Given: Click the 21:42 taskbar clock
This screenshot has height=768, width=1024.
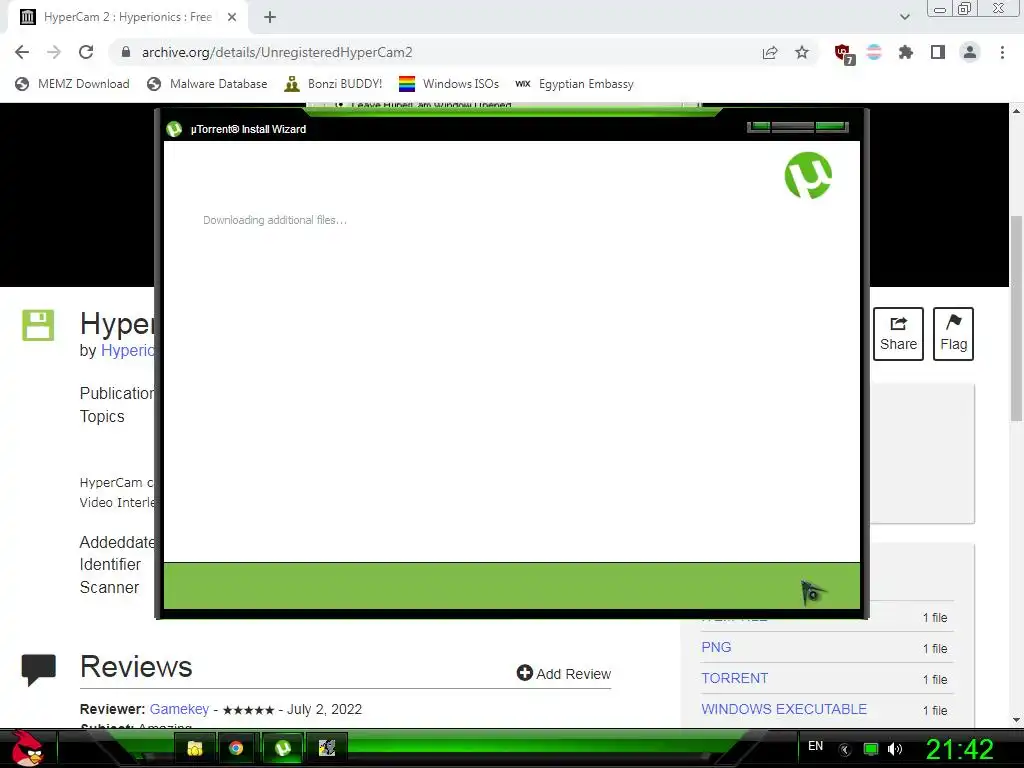Looking at the screenshot, I should click(960, 749).
